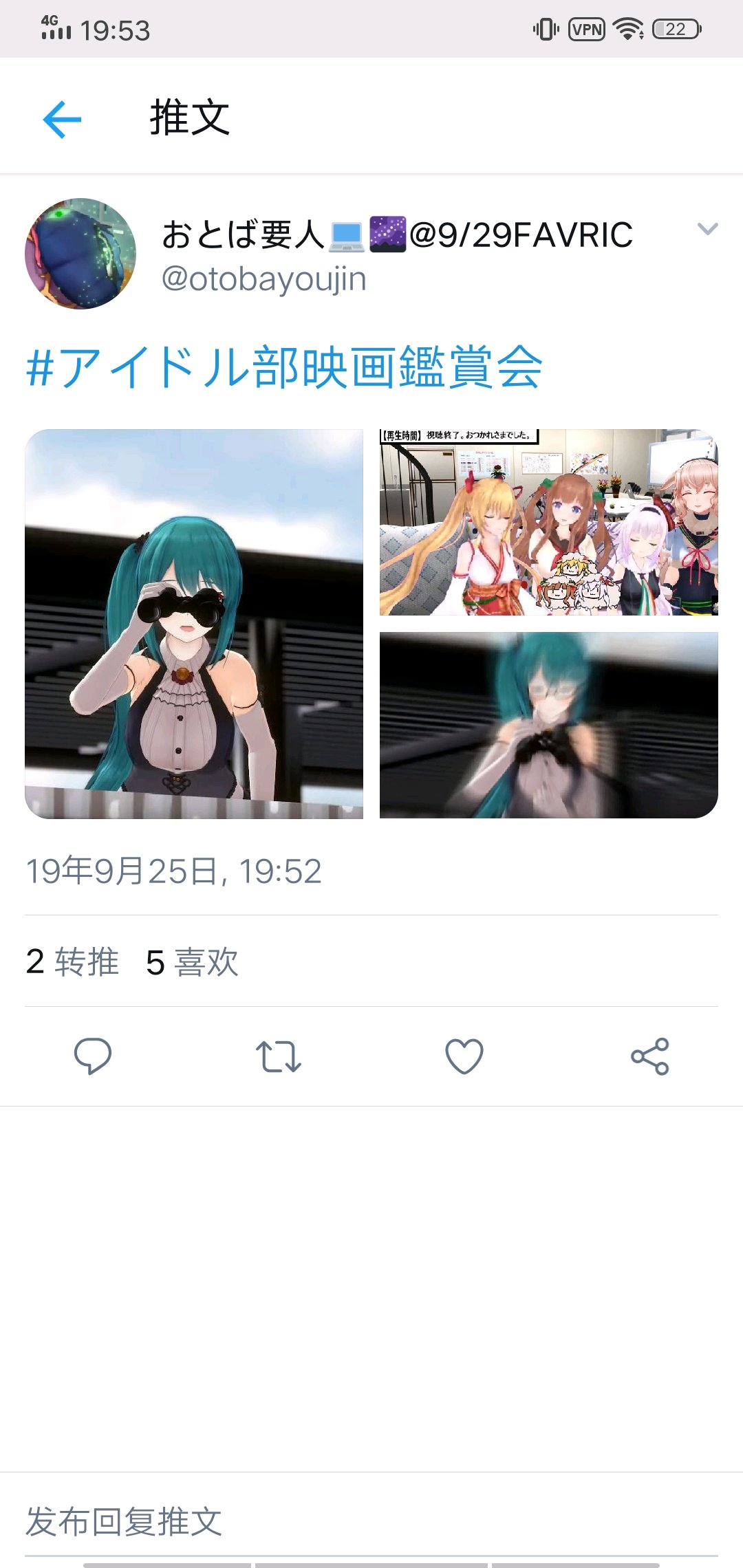Tap the retweet arrows icon
Screen dimensions: 743x1568
pos(278,1056)
